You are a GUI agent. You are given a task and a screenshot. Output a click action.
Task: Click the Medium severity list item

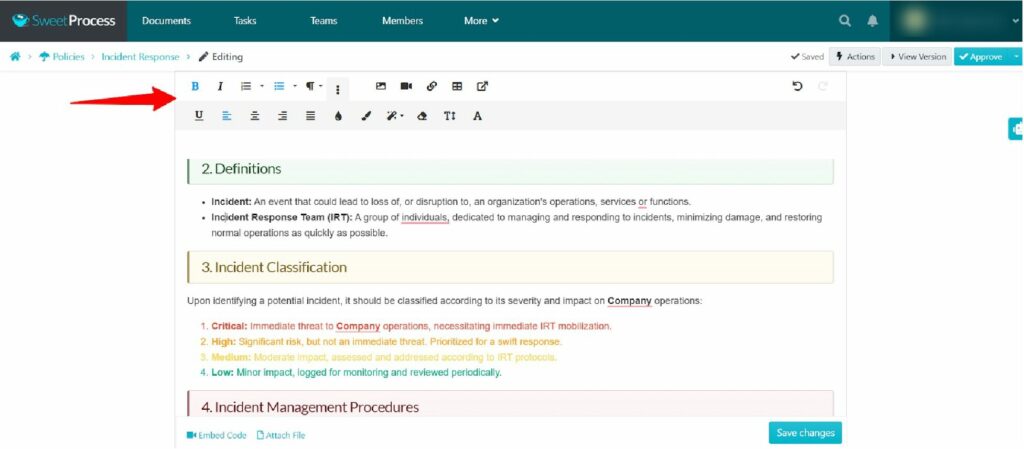pyautogui.click(x=384, y=357)
